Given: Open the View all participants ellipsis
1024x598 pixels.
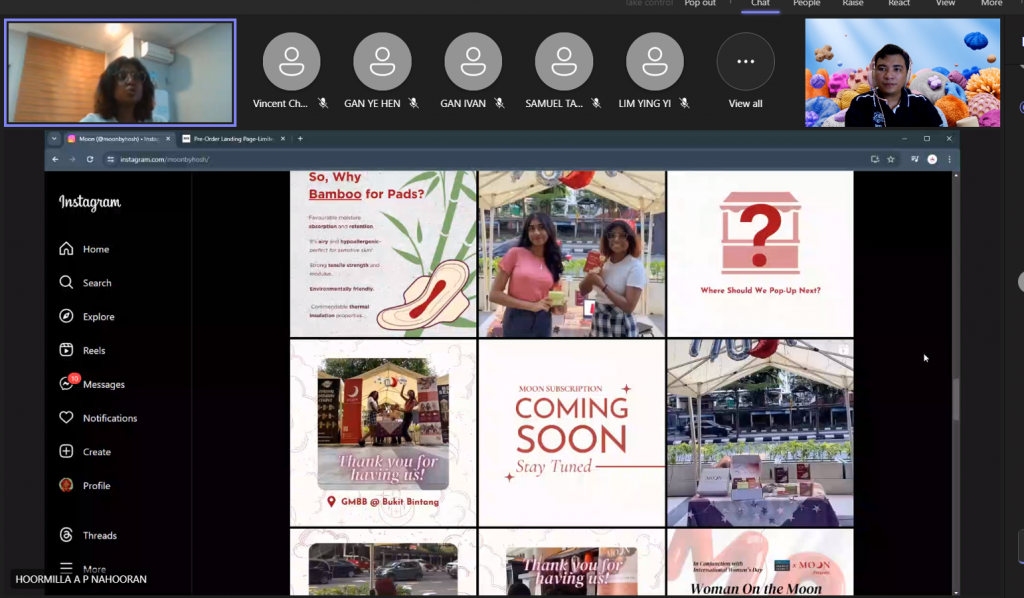Looking at the screenshot, I should coord(745,61).
